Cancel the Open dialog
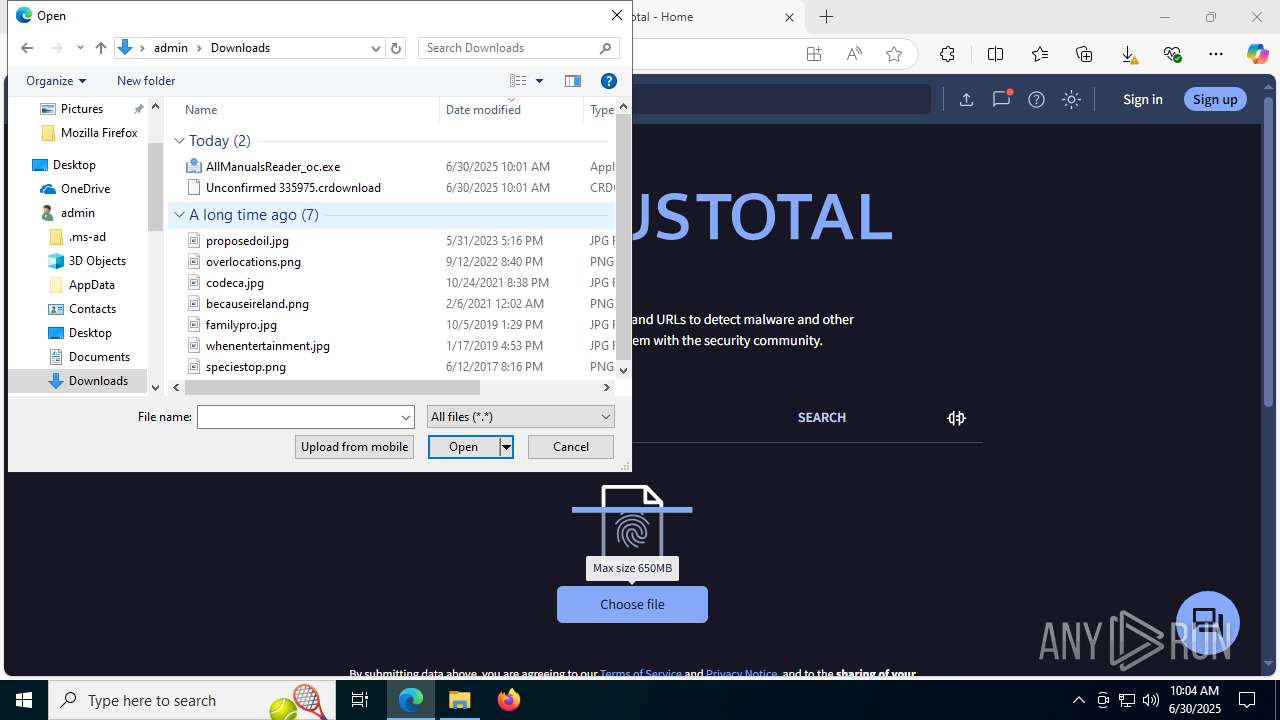Viewport: 1280px width, 720px height. coord(571,447)
